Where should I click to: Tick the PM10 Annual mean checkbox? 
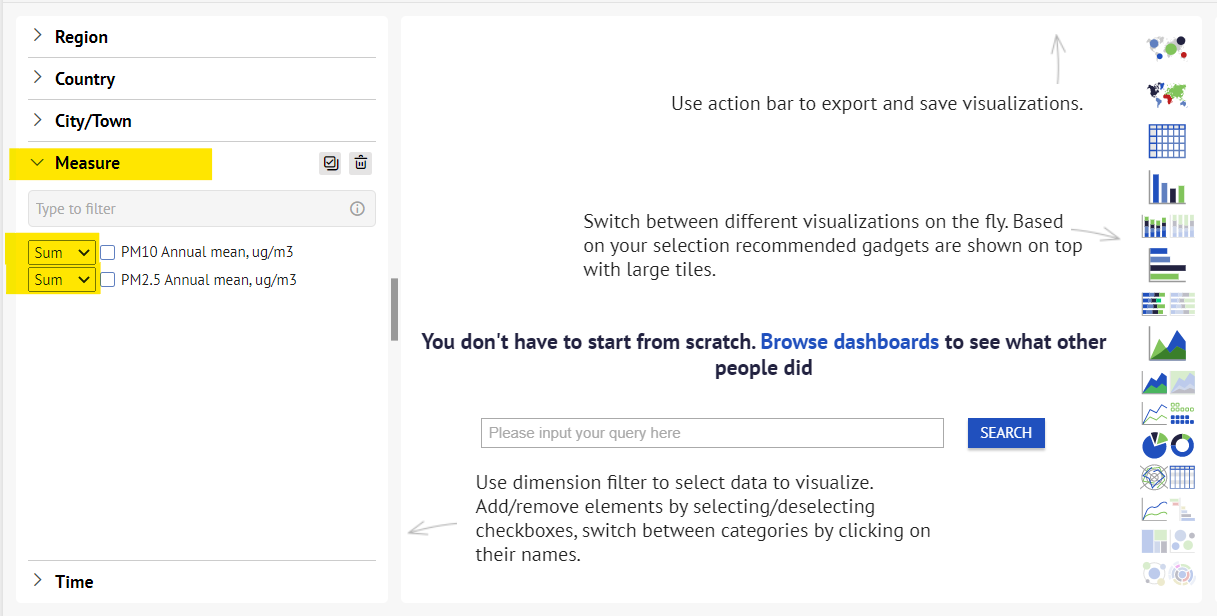108,253
